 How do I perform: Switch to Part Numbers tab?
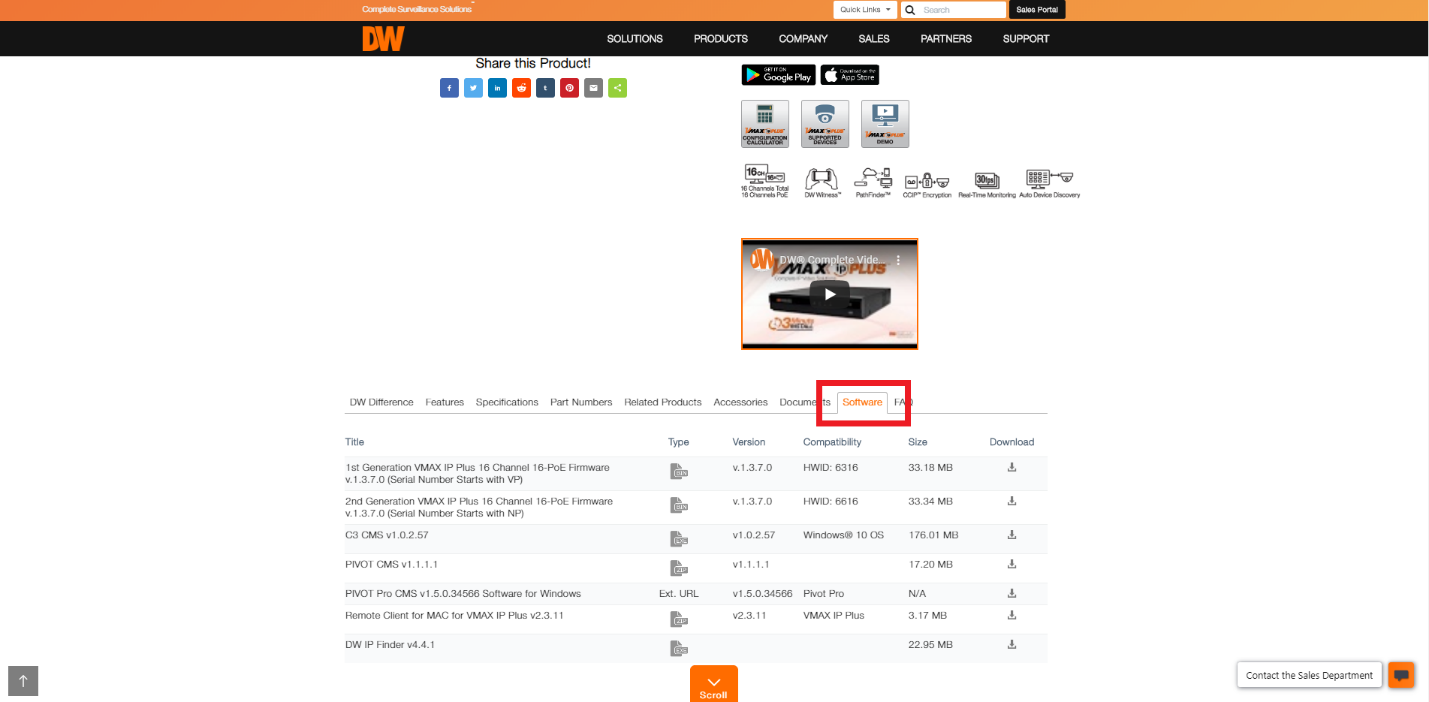[581, 402]
